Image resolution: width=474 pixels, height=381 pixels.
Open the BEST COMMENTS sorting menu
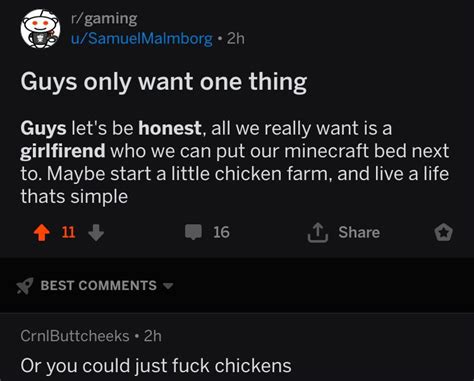click(x=99, y=286)
